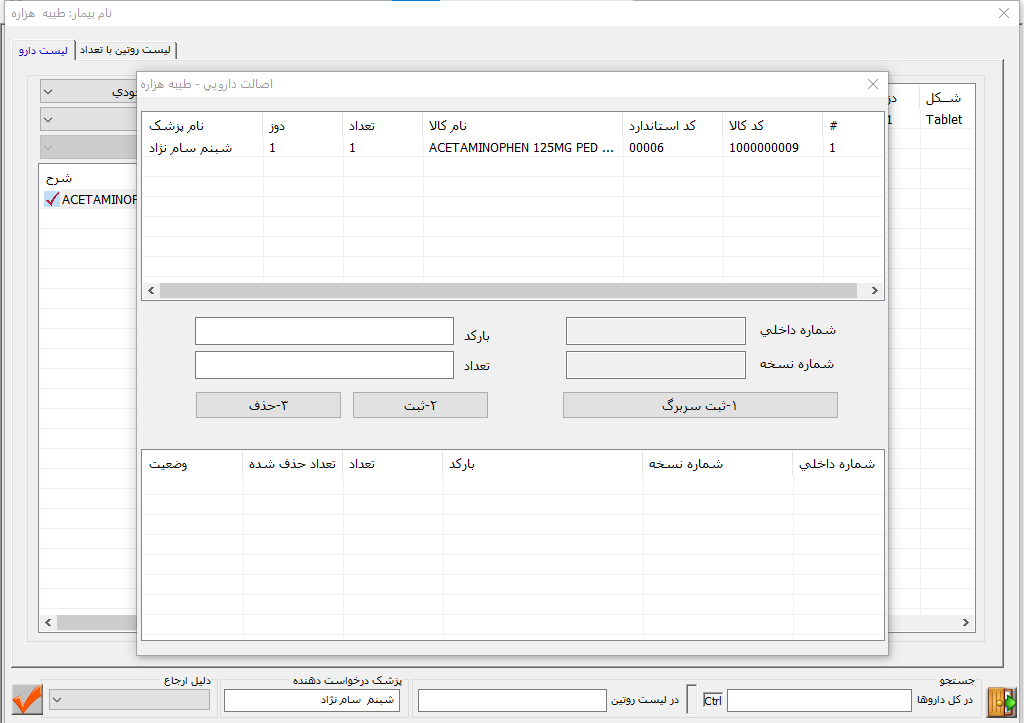
Task: Click the تعداد input field
Action: coord(324,365)
